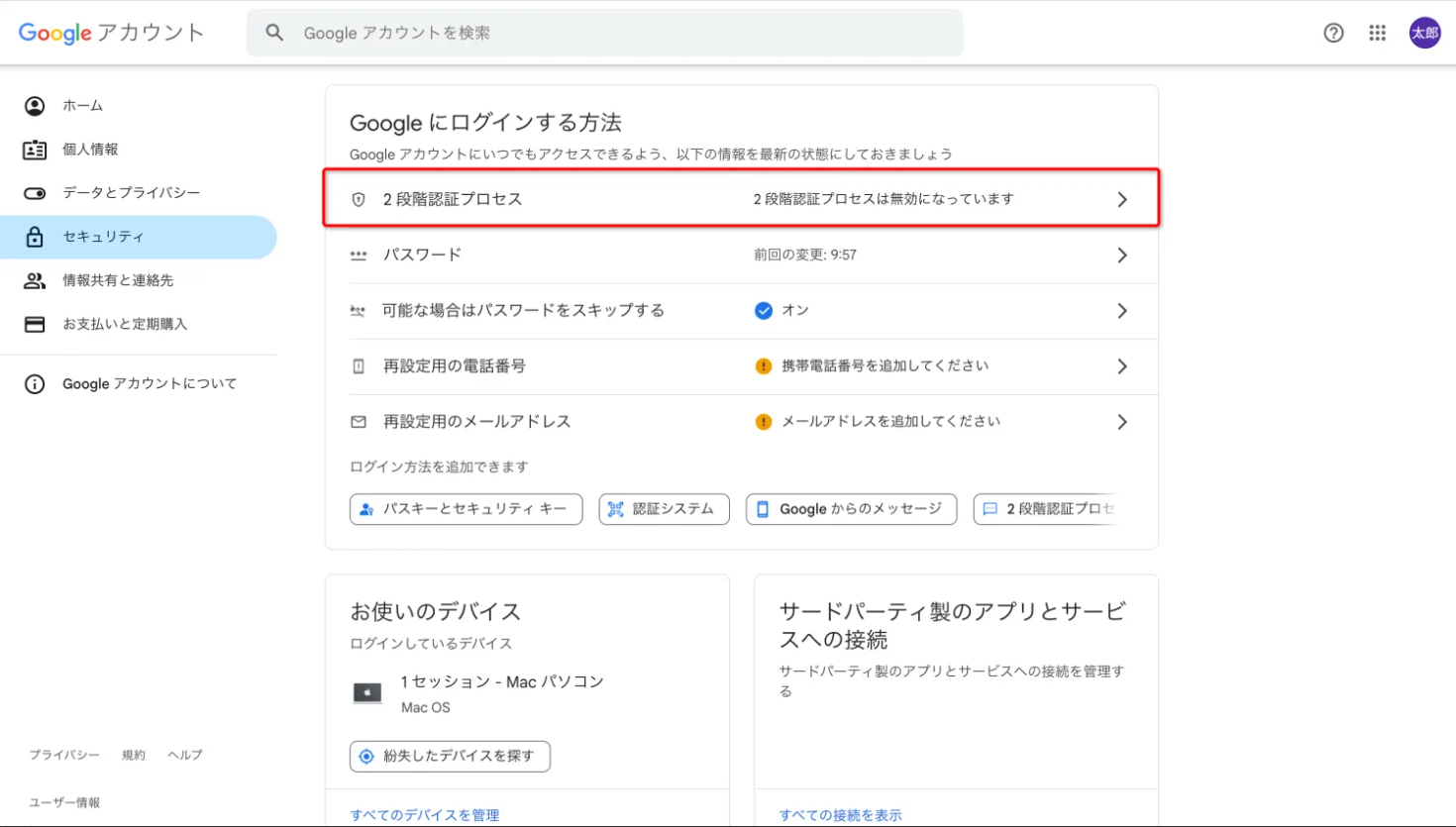Click the phone icon for 再設定用の電話番号

coord(359,366)
